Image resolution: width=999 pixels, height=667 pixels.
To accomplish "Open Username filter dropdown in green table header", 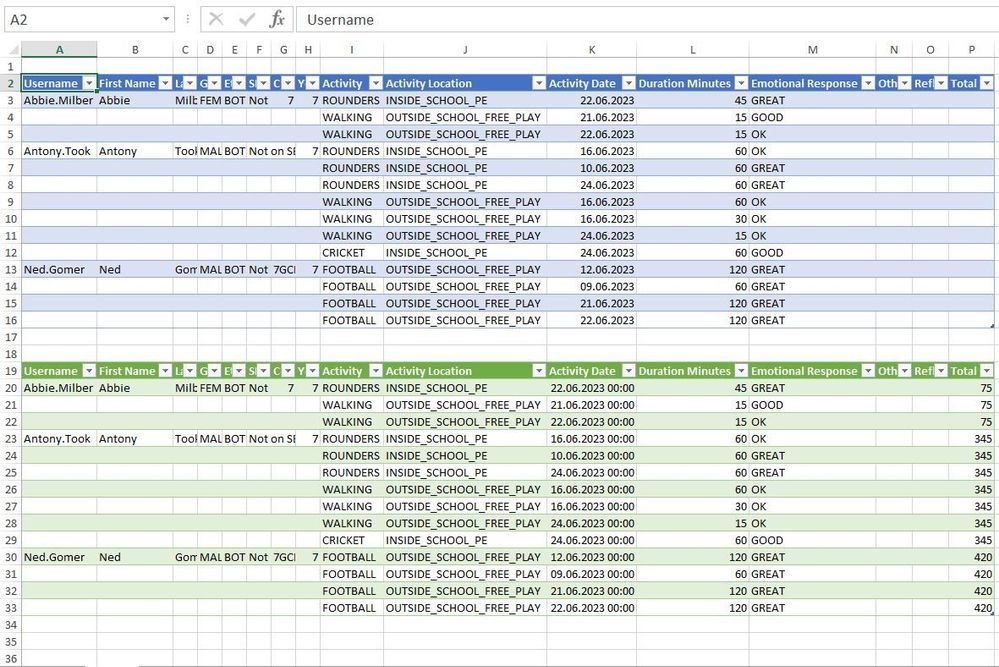I will tap(89, 371).
